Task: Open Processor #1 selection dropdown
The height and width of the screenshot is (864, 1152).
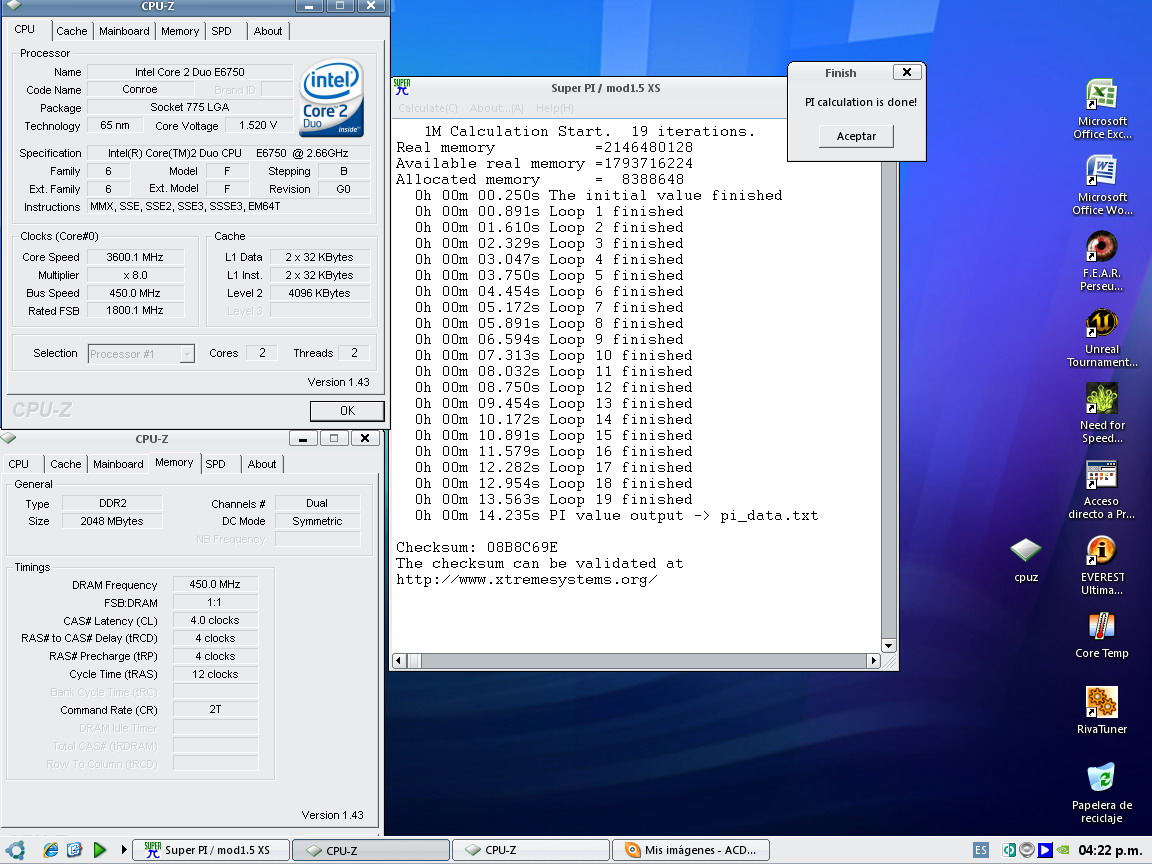Action: 141,354
